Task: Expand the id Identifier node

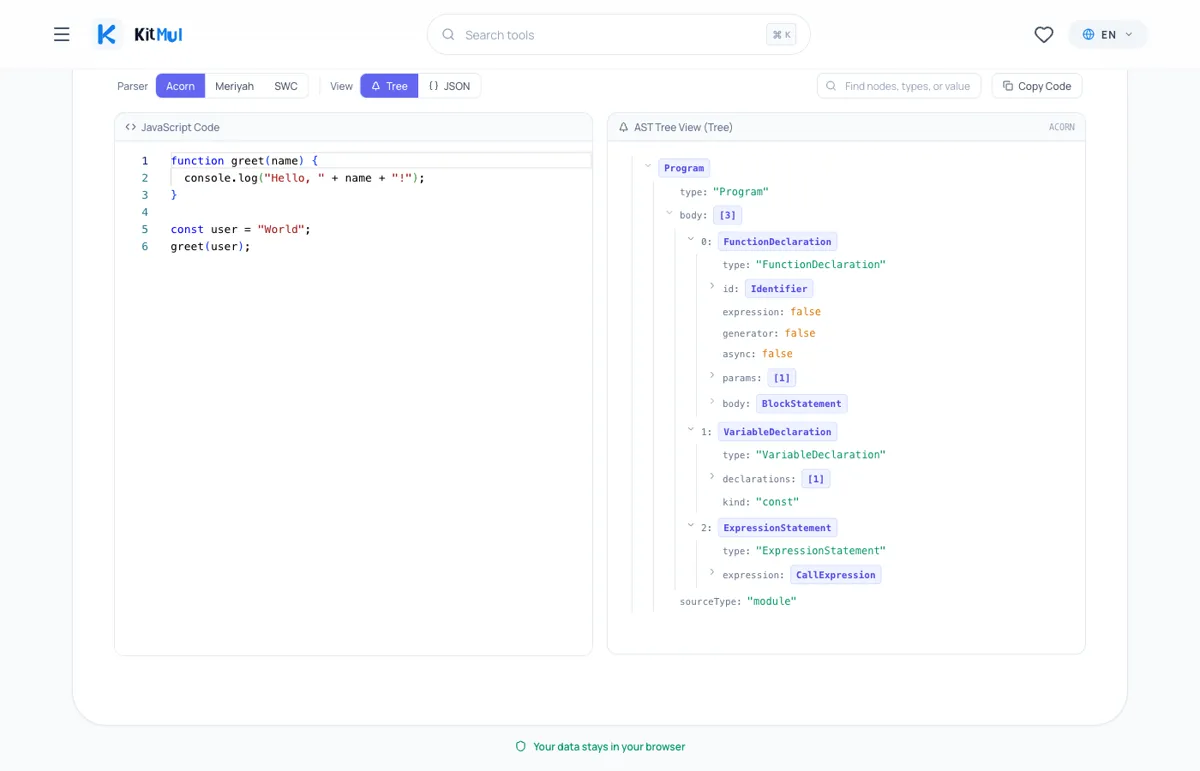Action: pos(713,288)
